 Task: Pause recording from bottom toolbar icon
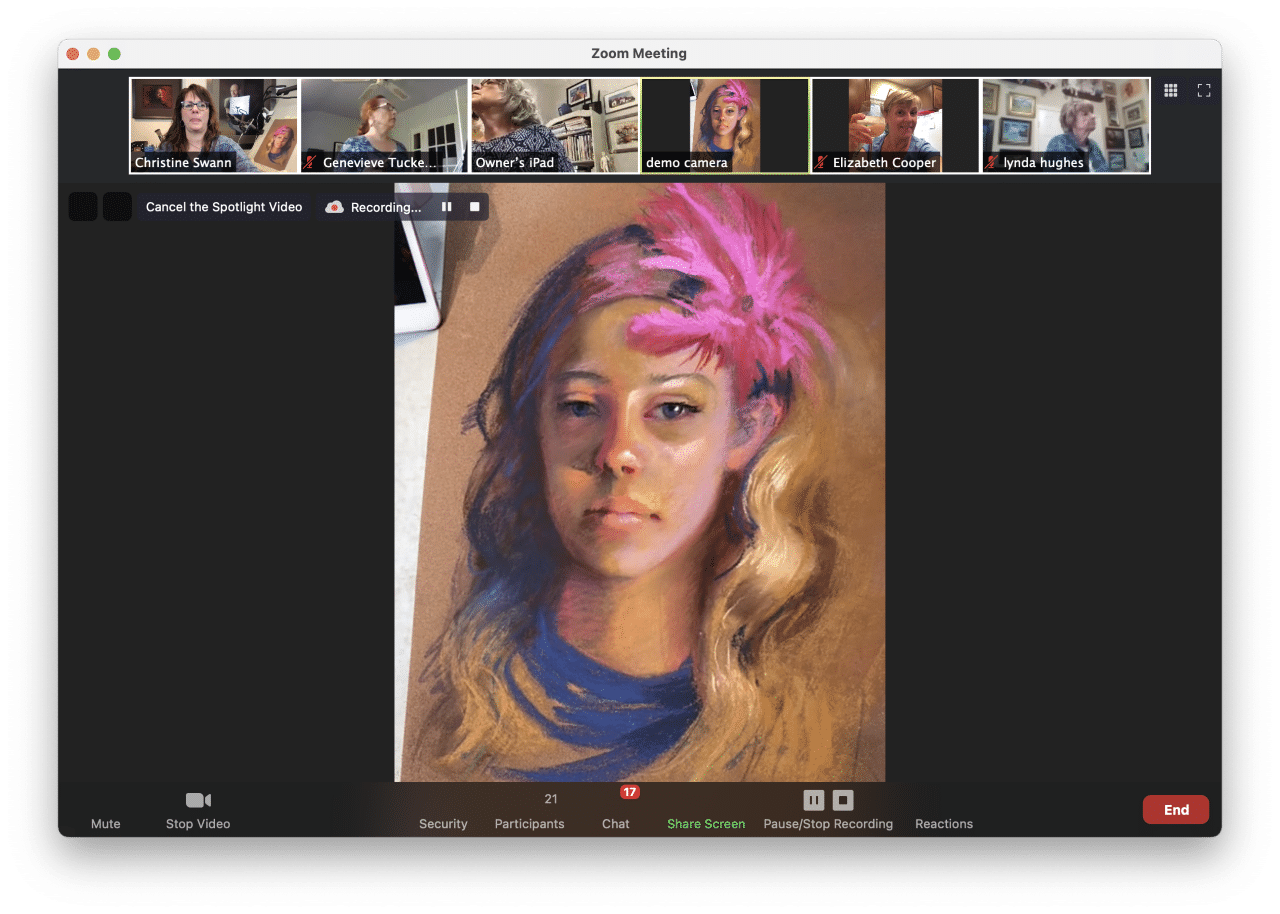814,800
